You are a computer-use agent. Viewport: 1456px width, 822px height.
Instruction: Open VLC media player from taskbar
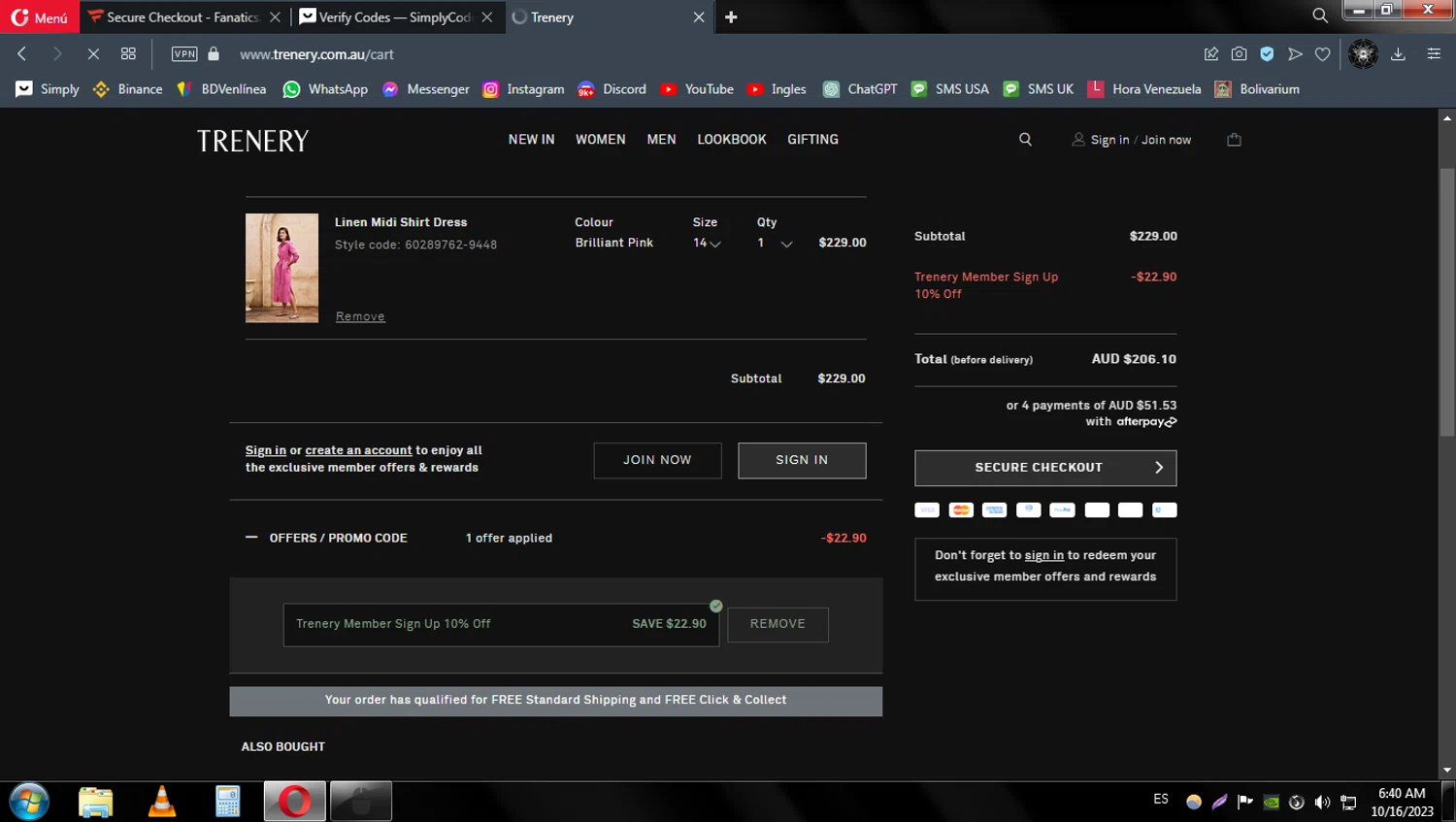(162, 802)
